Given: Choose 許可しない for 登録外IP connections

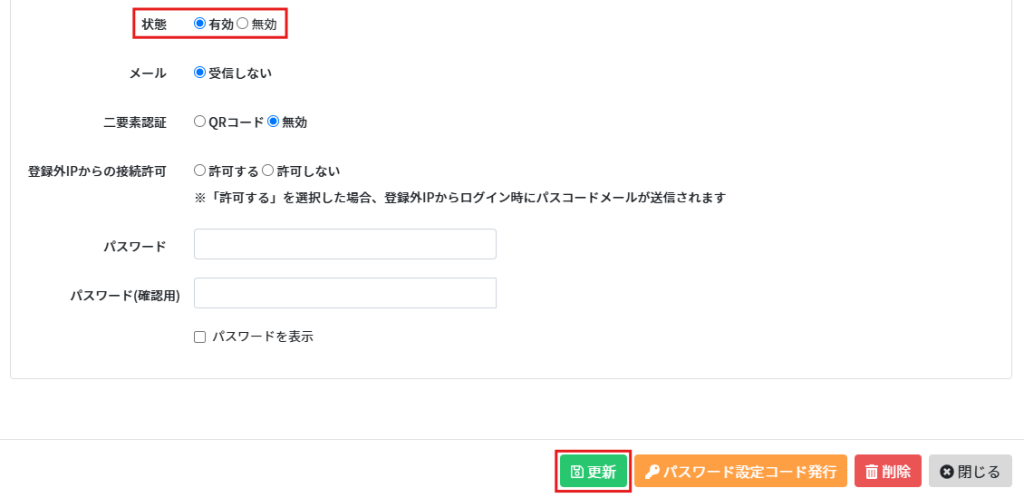Looking at the screenshot, I should click(268, 171).
